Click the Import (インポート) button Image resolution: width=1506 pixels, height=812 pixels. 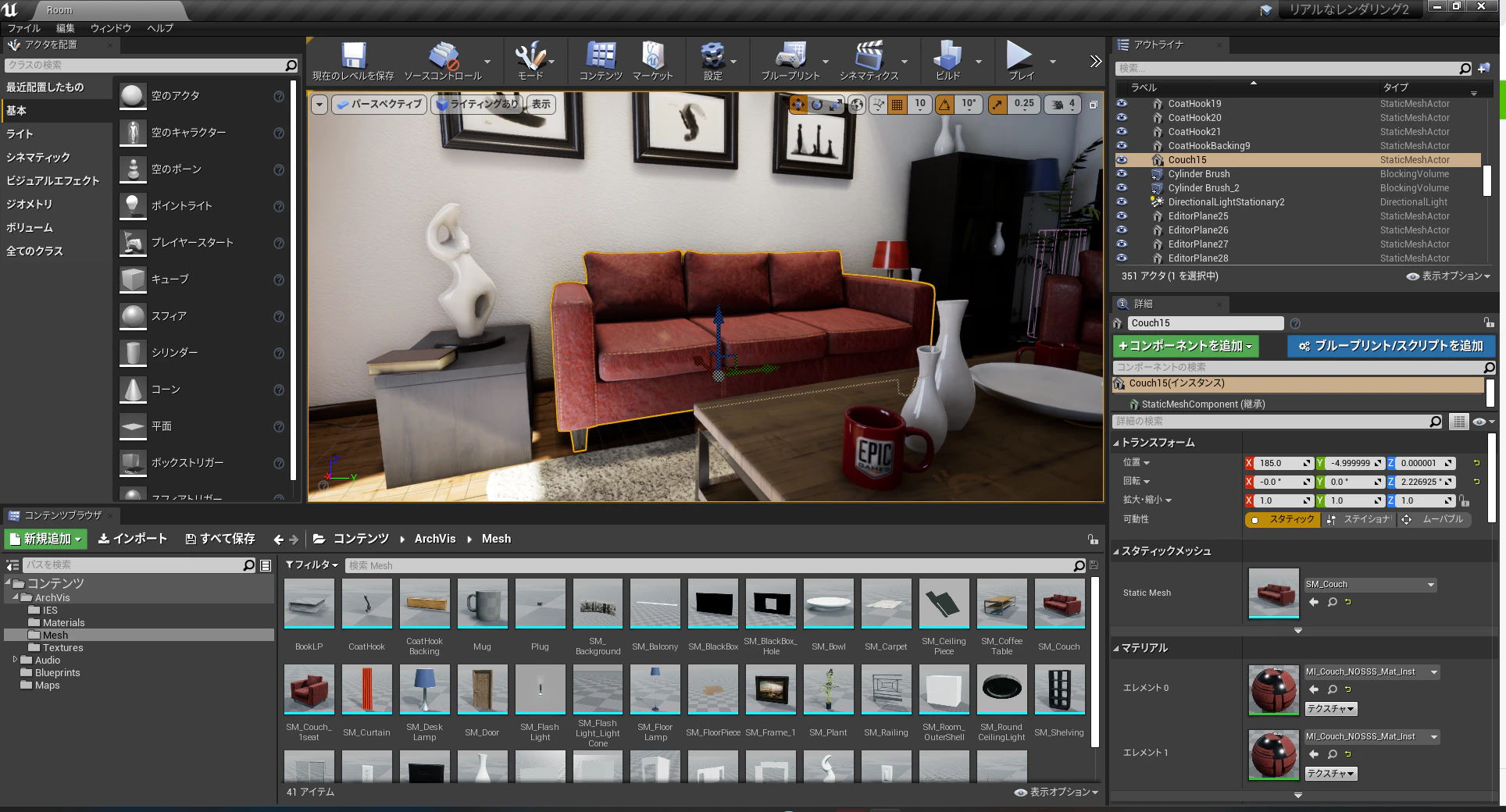[x=133, y=540]
